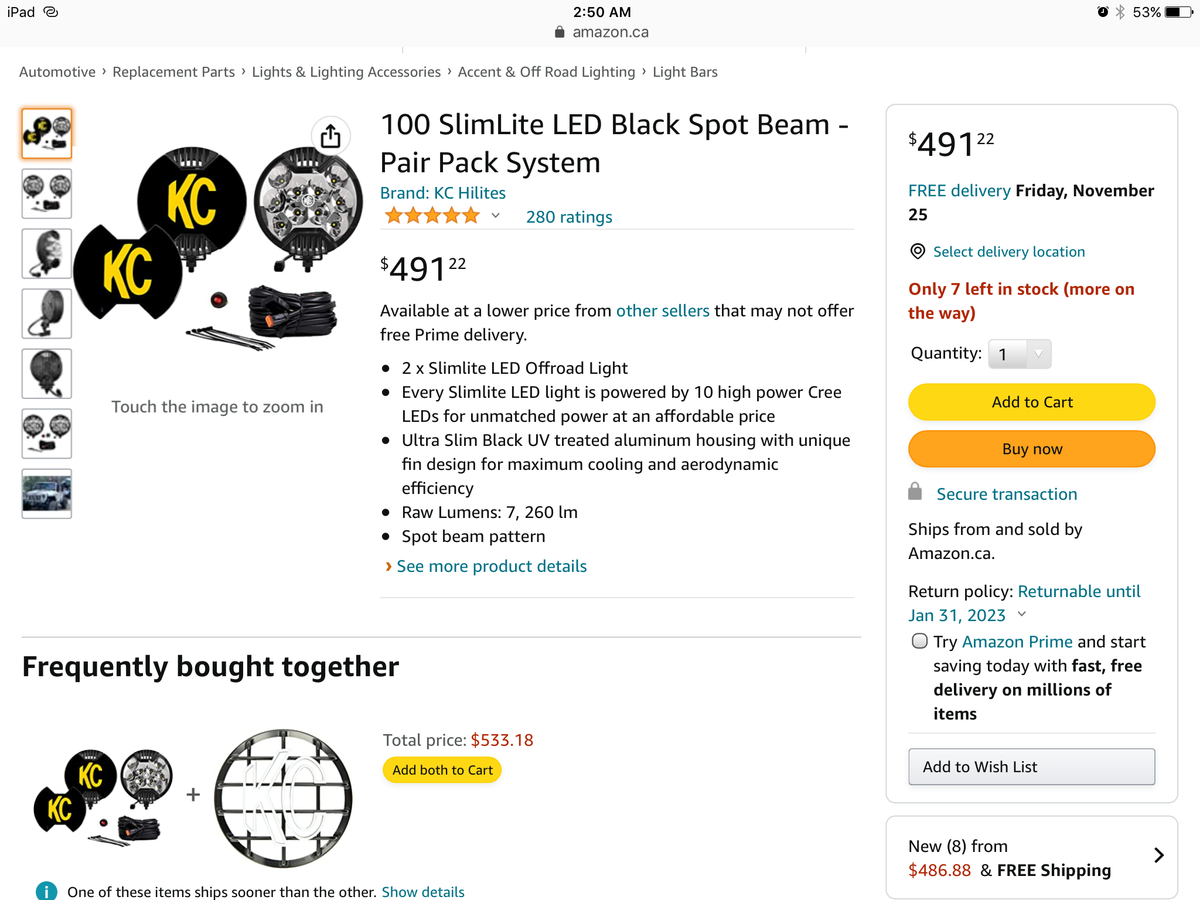Click the info icon by shipping notice
This screenshot has width=1200, height=900.
coord(45,891)
